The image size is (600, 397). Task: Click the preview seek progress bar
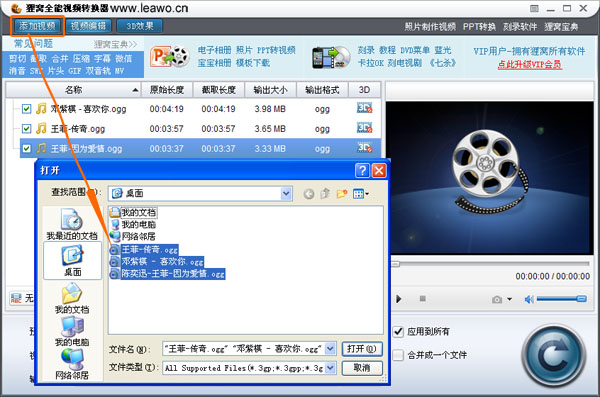[490, 264]
